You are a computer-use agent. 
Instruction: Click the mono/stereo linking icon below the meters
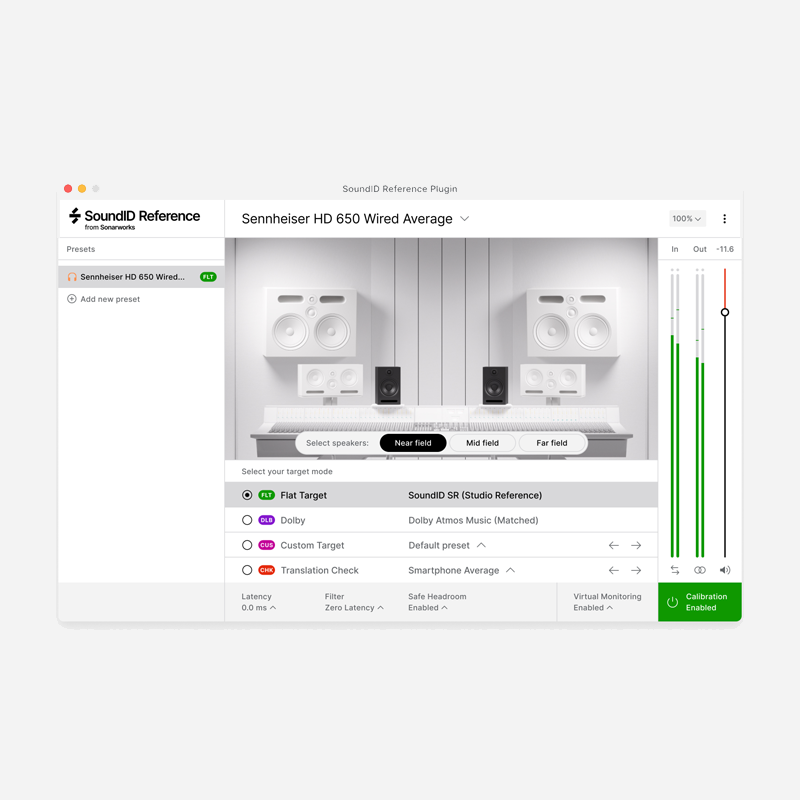click(699, 569)
